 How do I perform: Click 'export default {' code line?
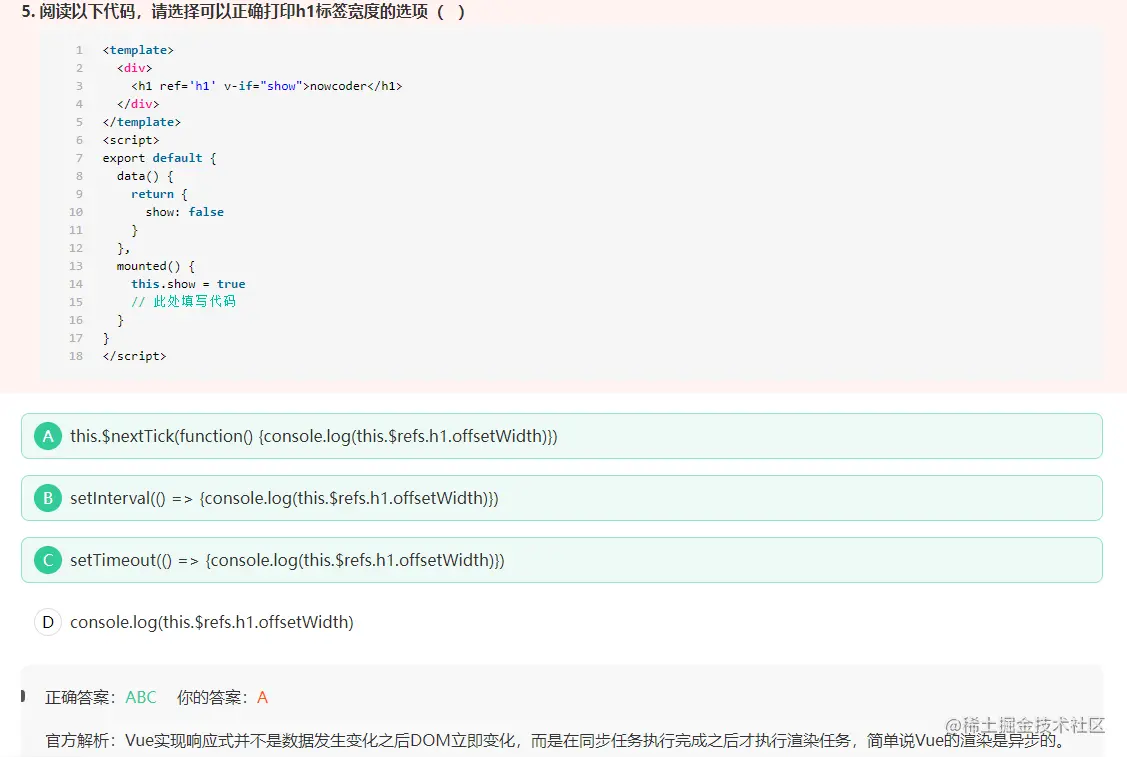coord(159,158)
